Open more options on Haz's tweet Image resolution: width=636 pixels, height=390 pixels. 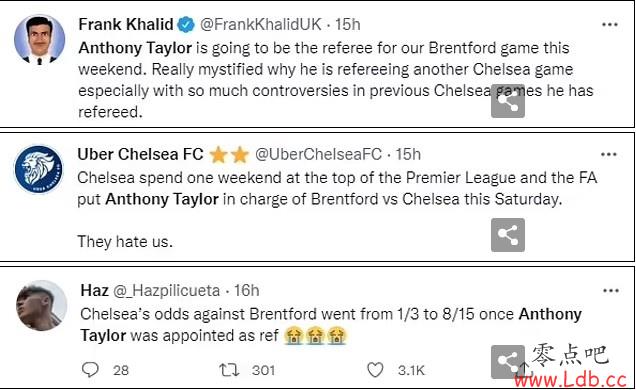[611, 291]
